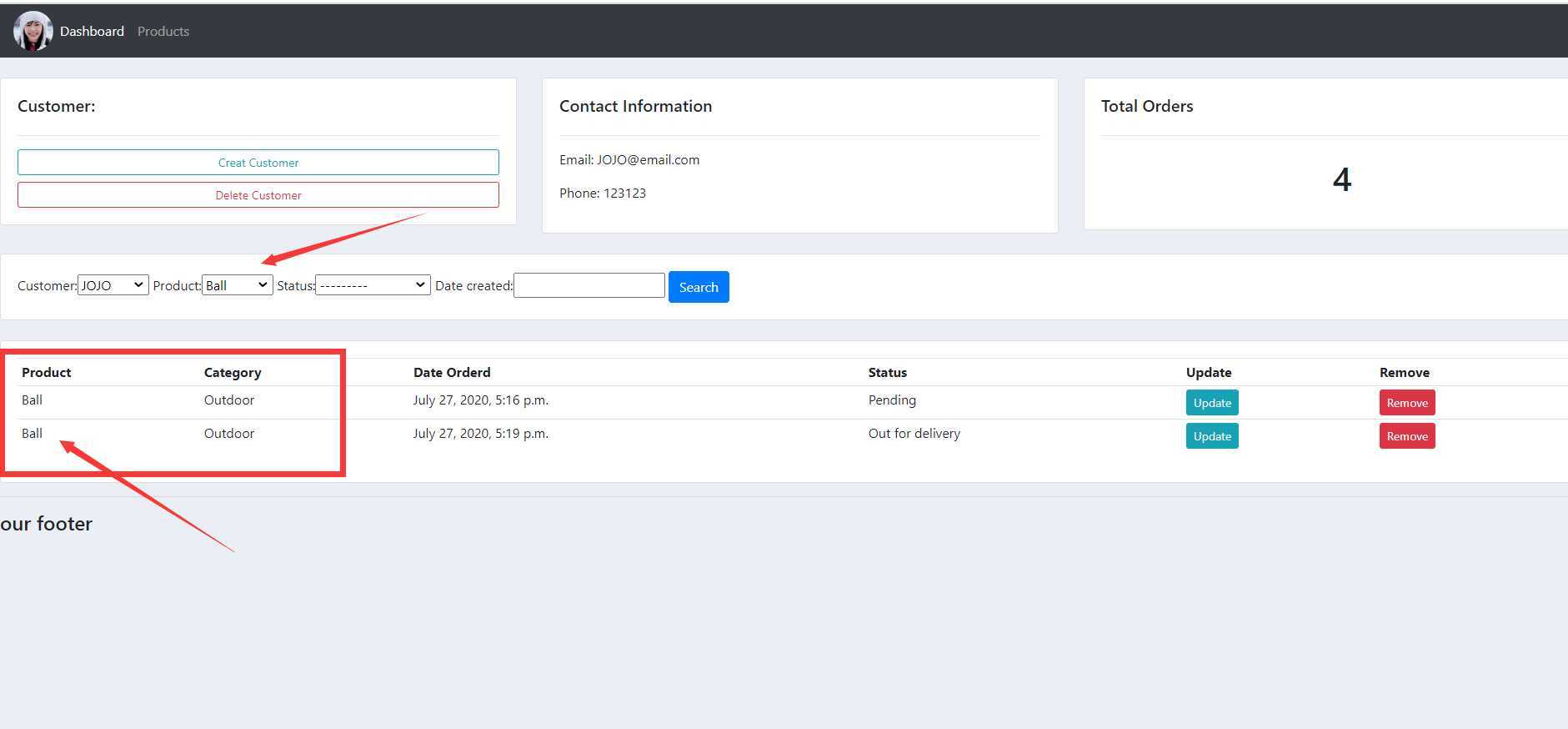1568x729 pixels.
Task: Update the Pending order
Action: [x=1212, y=403]
